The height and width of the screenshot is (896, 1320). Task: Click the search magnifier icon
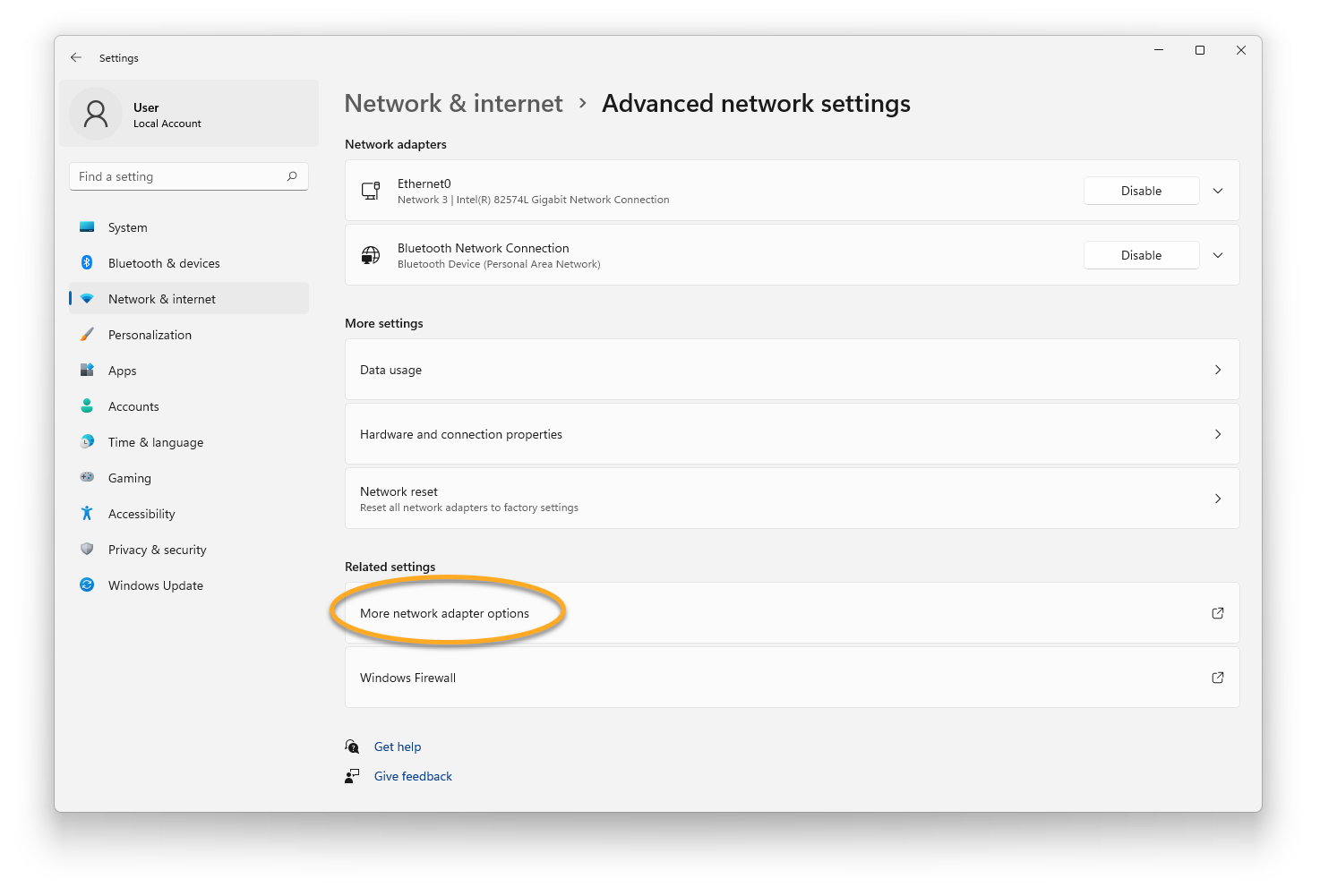[292, 176]
